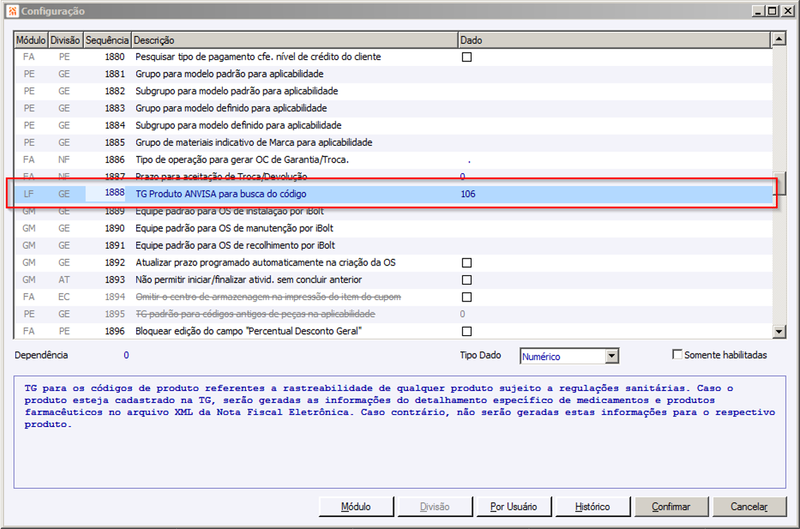Viewport: 800px width, 529px height.
Task: Open the Tipo Dado Numérico dropdown
Action: (x=612, y=356)
